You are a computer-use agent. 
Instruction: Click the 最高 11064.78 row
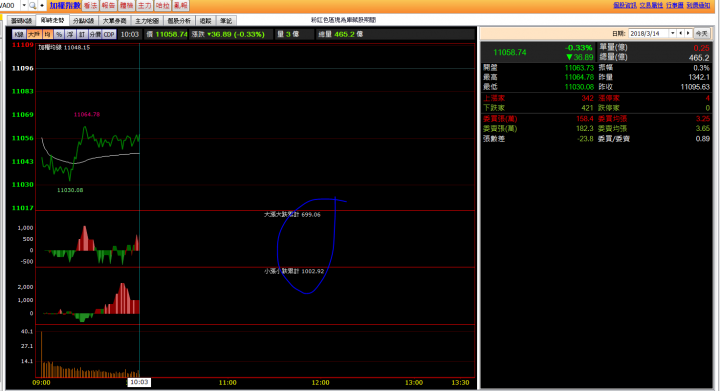[x=539, y=77]
